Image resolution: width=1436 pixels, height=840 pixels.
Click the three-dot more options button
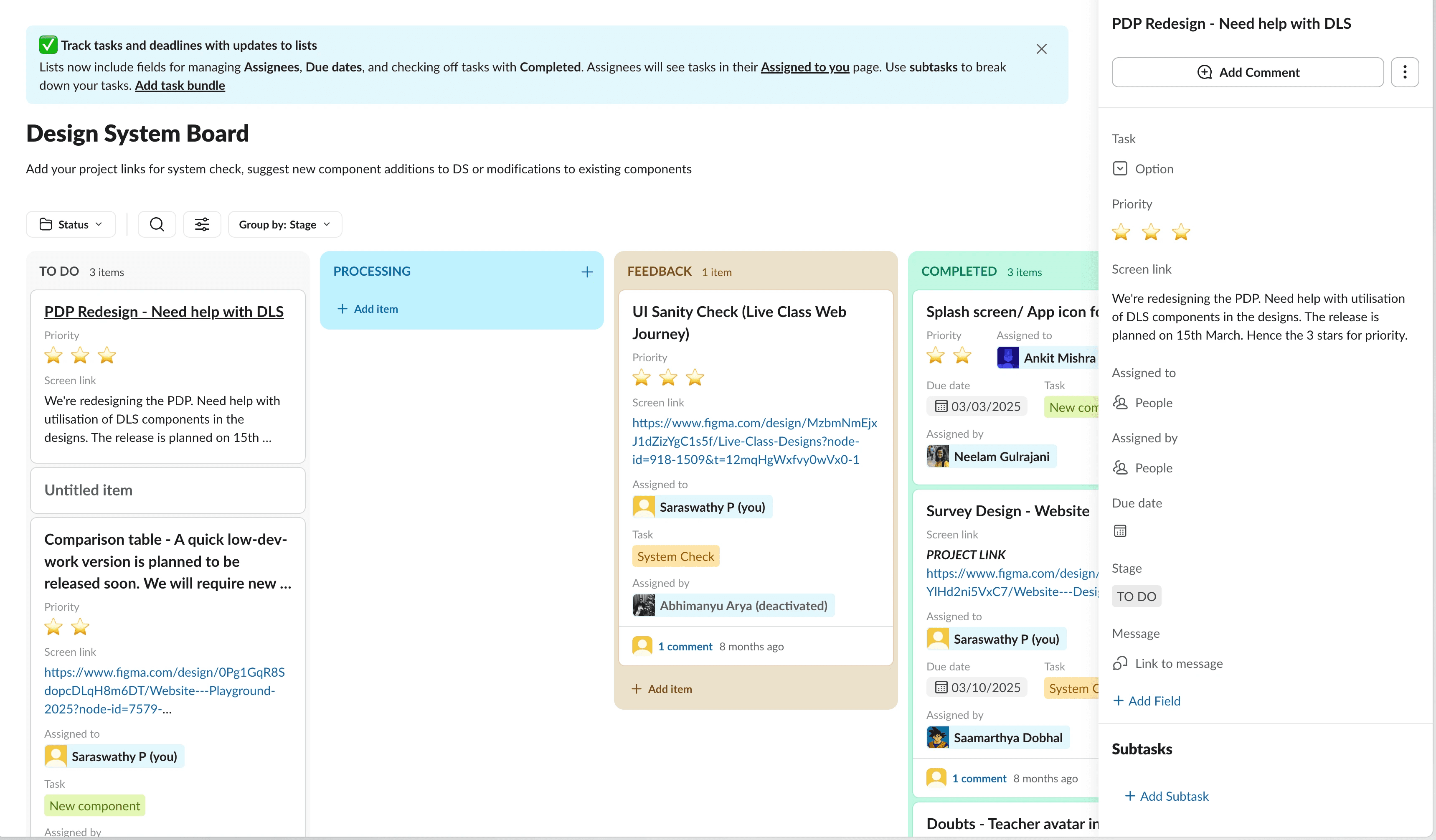click(x=1404, y=72)
